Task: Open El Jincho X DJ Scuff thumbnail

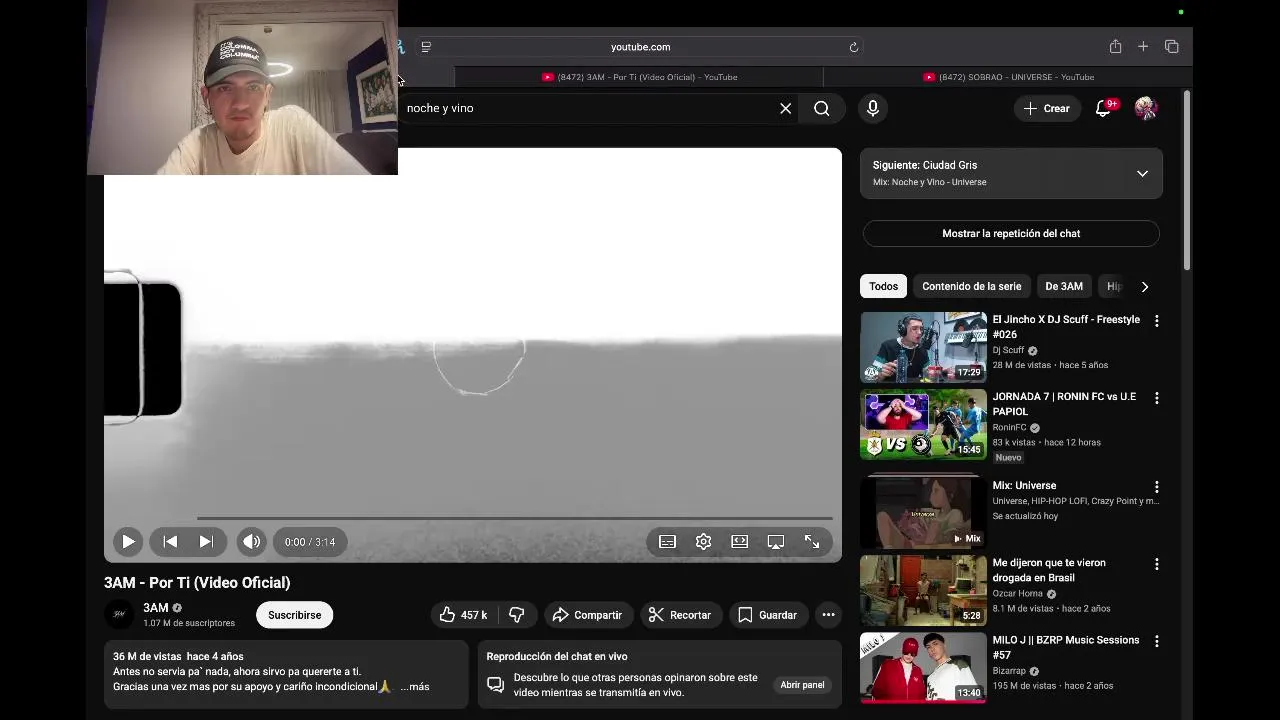Action: (x=923, y=347)
